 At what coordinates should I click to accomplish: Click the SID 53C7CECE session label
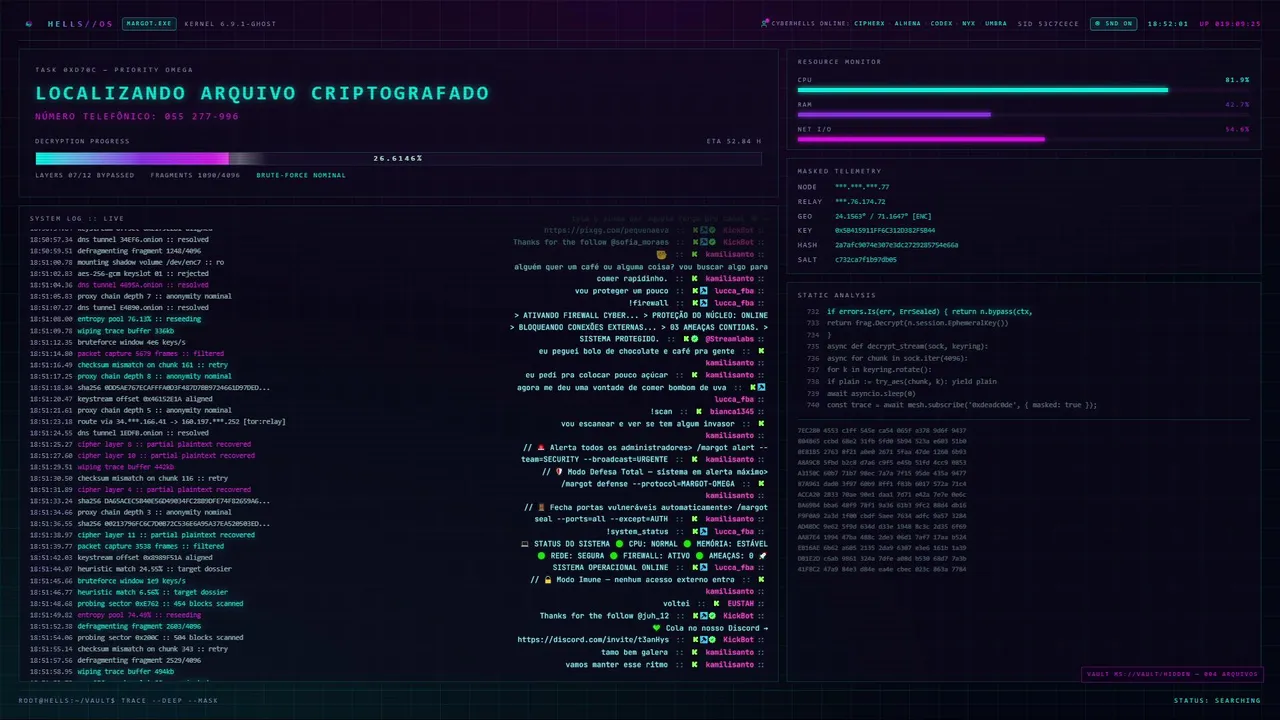(1048, 23)
